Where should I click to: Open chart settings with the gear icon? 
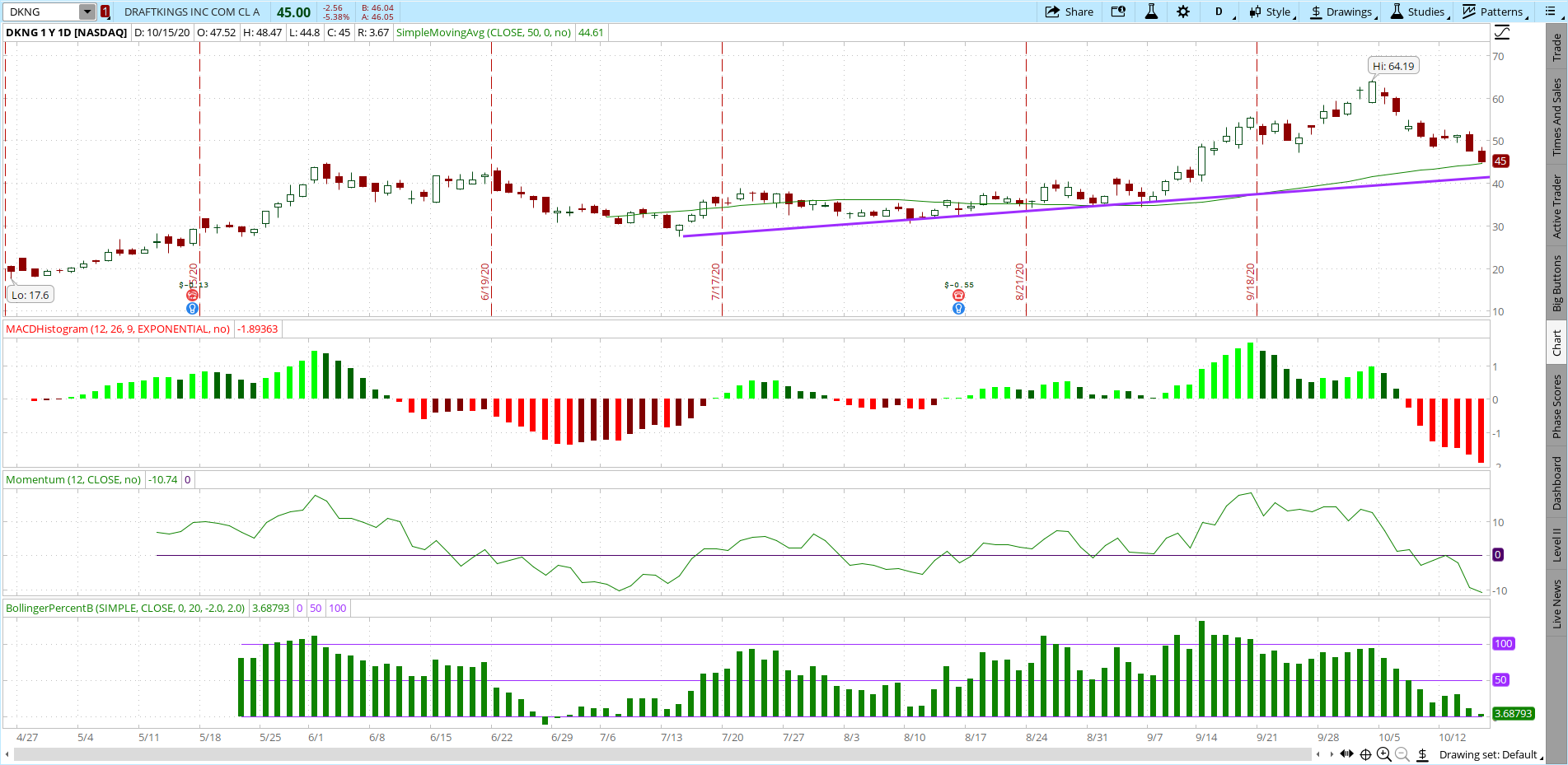click(1183, 12)
